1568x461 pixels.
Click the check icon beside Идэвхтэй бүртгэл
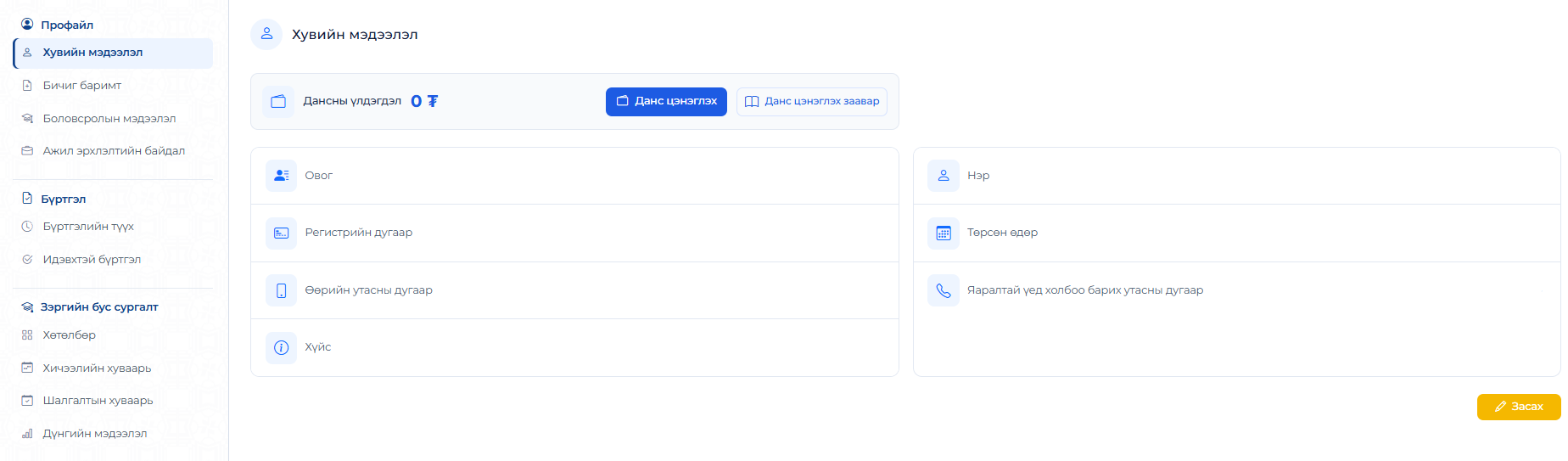click(27, 260)
